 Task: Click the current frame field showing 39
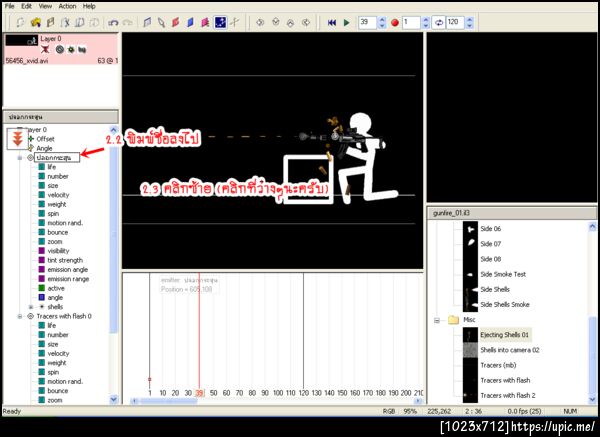click(x=368, y=22)
